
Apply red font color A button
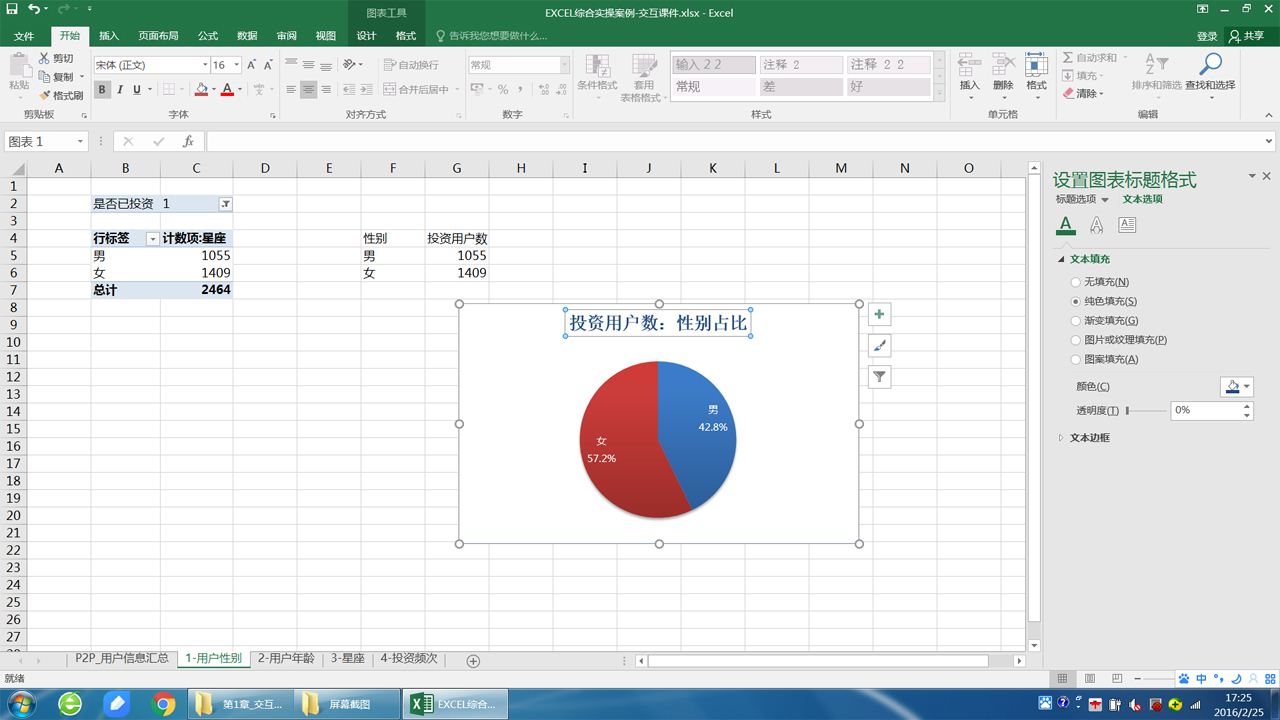coord(227,90)
